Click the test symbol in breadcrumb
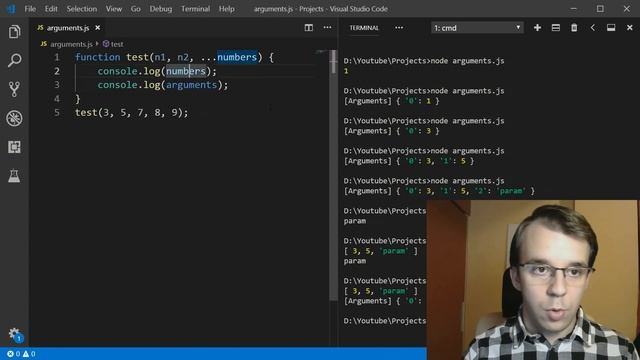 pyautogui.click(x=117, y=44)
